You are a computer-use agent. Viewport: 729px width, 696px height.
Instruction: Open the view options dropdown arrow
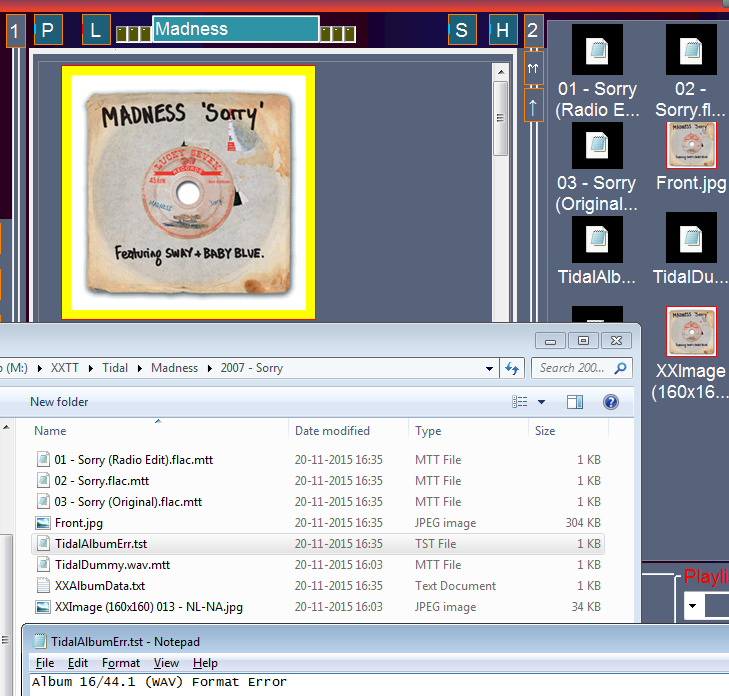pyautogui.click(x=541, y=402)
